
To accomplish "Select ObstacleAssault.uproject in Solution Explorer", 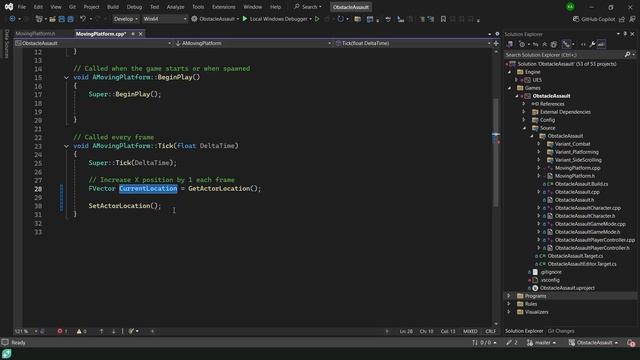I will coord(567,288).
